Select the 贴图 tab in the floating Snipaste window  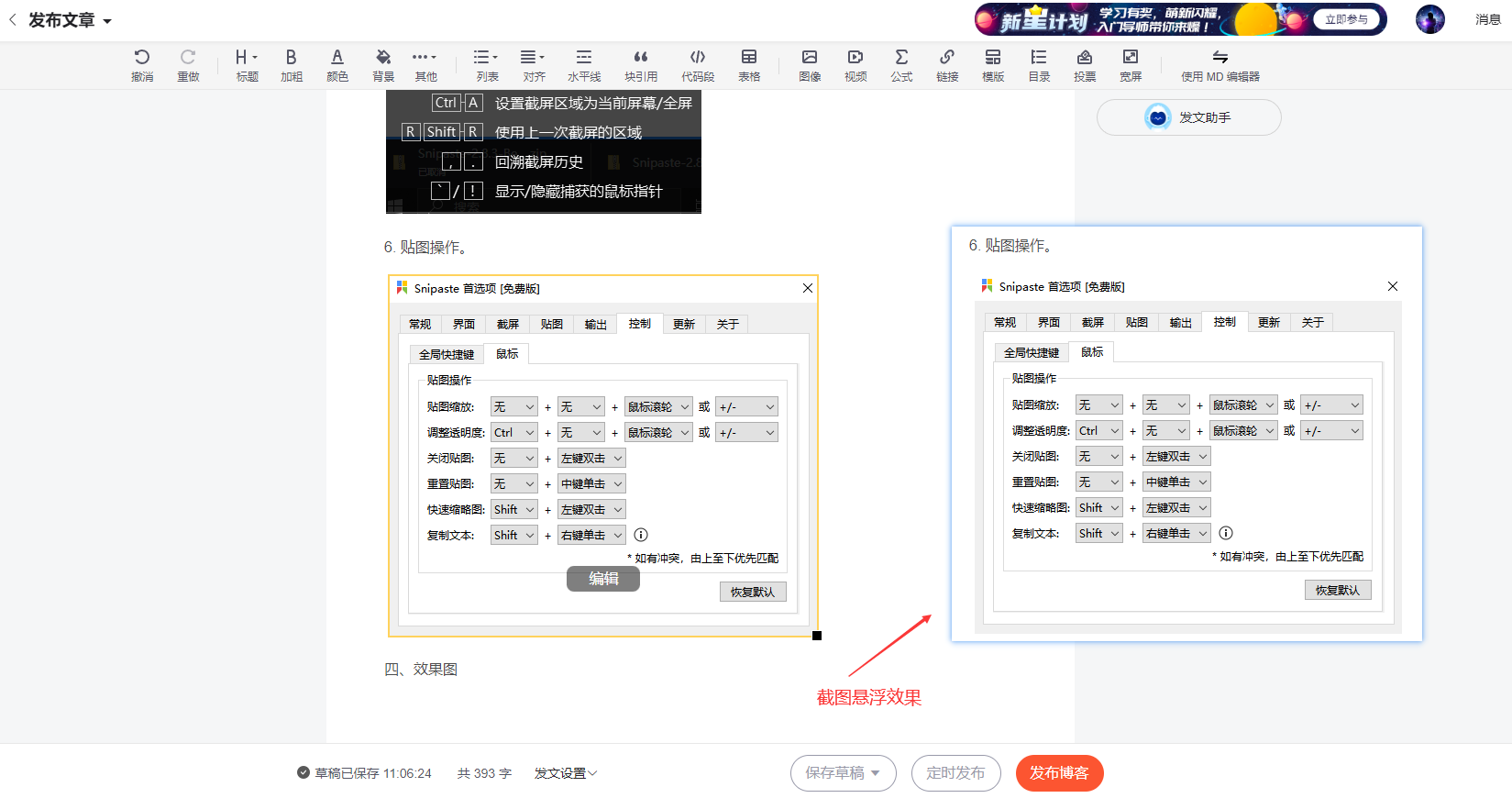(1137, 322)
